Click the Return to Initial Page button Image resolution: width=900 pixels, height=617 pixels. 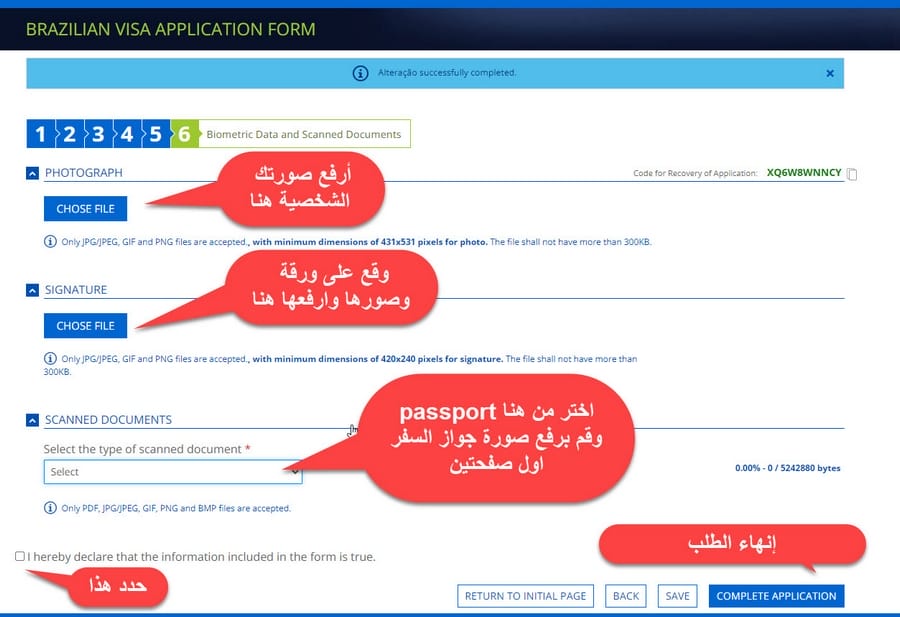tap(525, 596)
